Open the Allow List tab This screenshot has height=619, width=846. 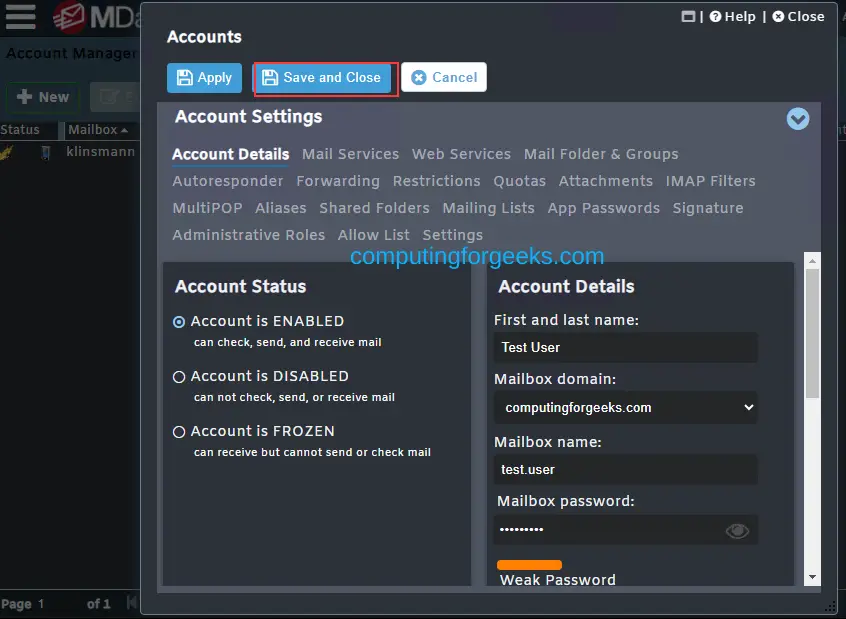(374, 235)
